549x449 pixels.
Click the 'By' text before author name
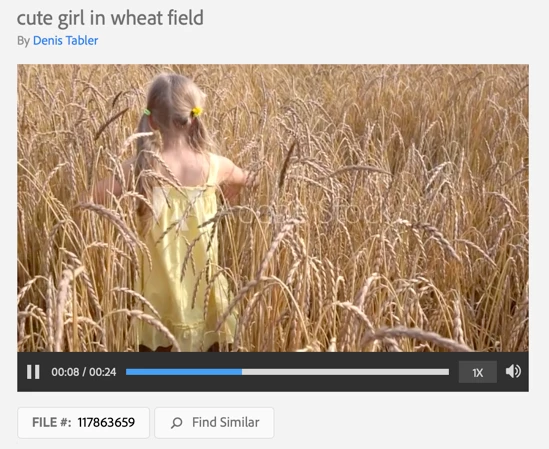coord(23,41)
